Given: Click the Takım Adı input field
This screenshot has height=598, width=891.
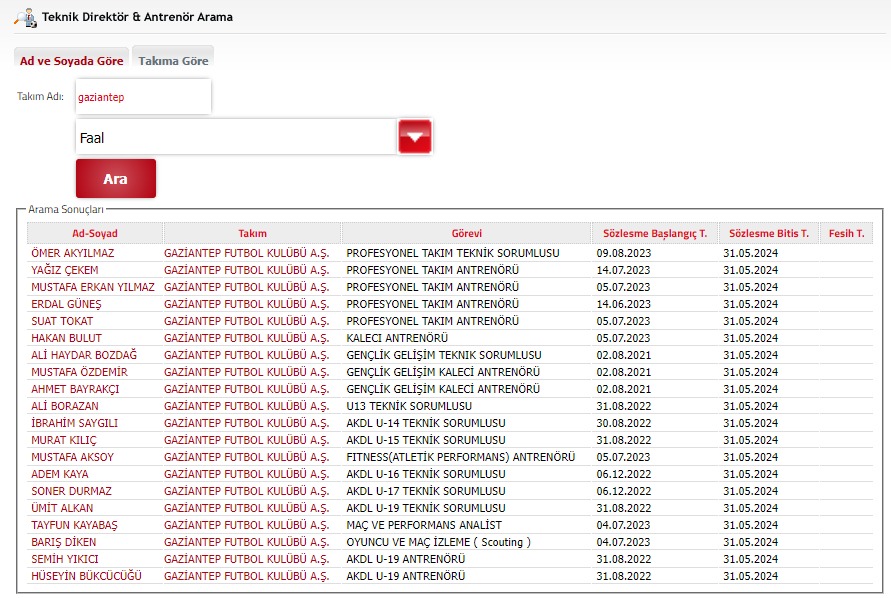Looking at the screenshot, I should tap(142, 97).
